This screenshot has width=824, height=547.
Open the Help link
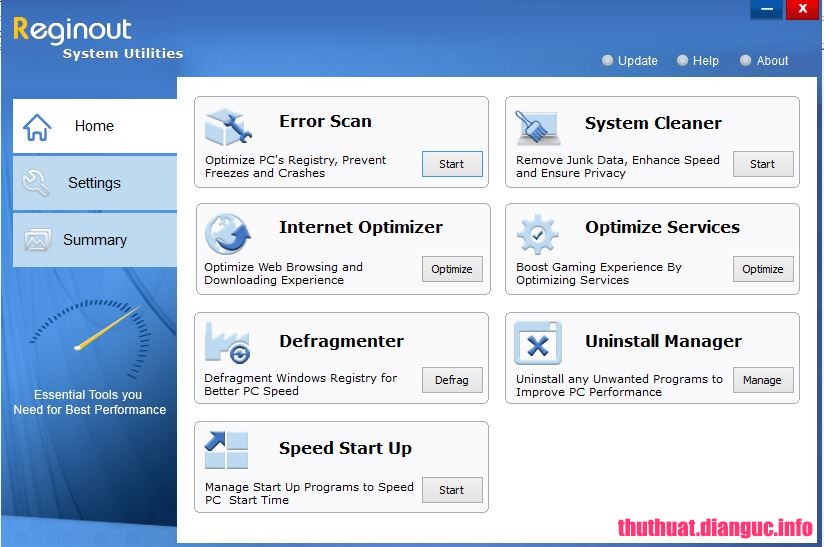pyautogui.click(x=705, y=61)
